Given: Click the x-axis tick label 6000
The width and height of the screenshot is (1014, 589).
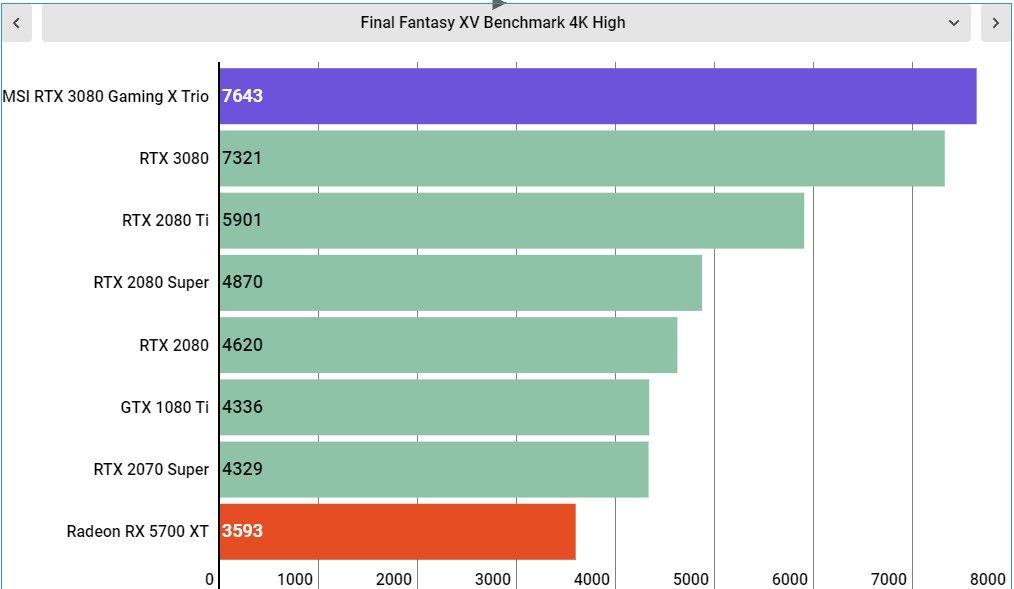Looking at the screenshot, I should (x=790, y=579).
